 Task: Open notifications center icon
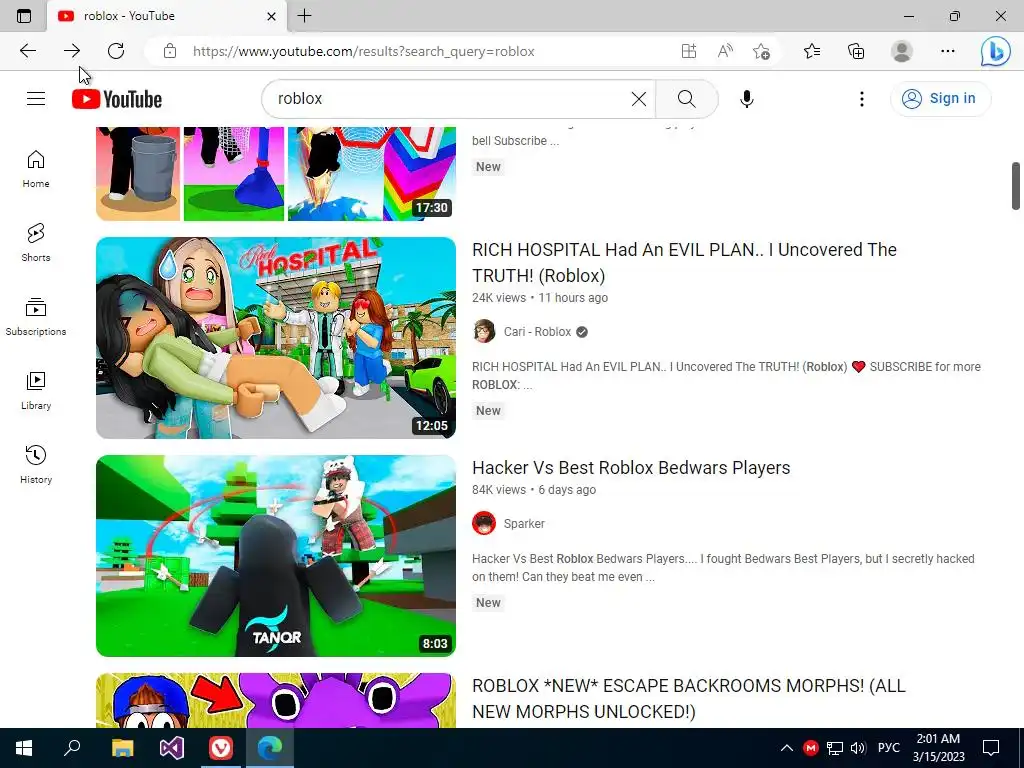tap(991, 748)
